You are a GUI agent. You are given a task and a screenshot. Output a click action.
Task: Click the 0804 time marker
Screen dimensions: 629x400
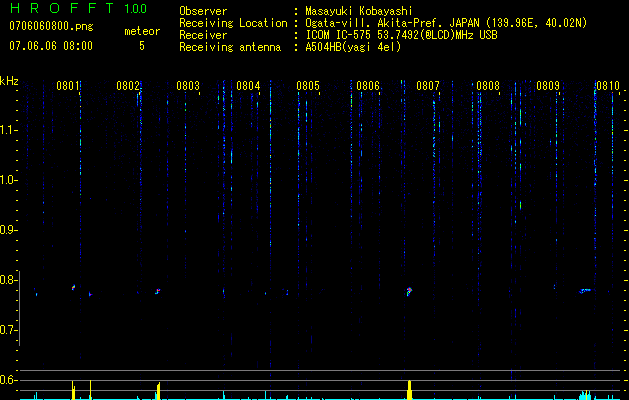248,86
